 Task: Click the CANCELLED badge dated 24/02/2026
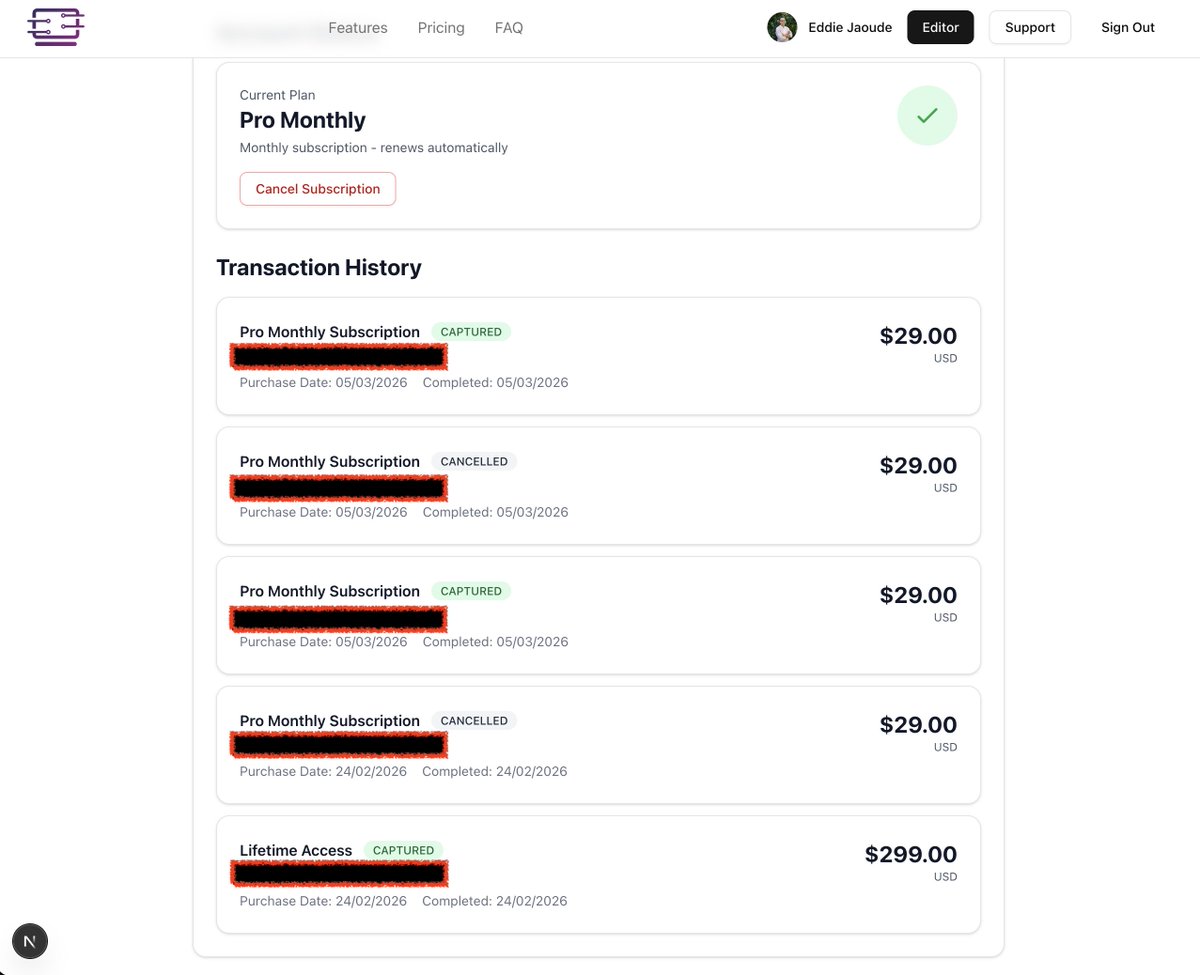pyautogui.click(x=474, y=720)
